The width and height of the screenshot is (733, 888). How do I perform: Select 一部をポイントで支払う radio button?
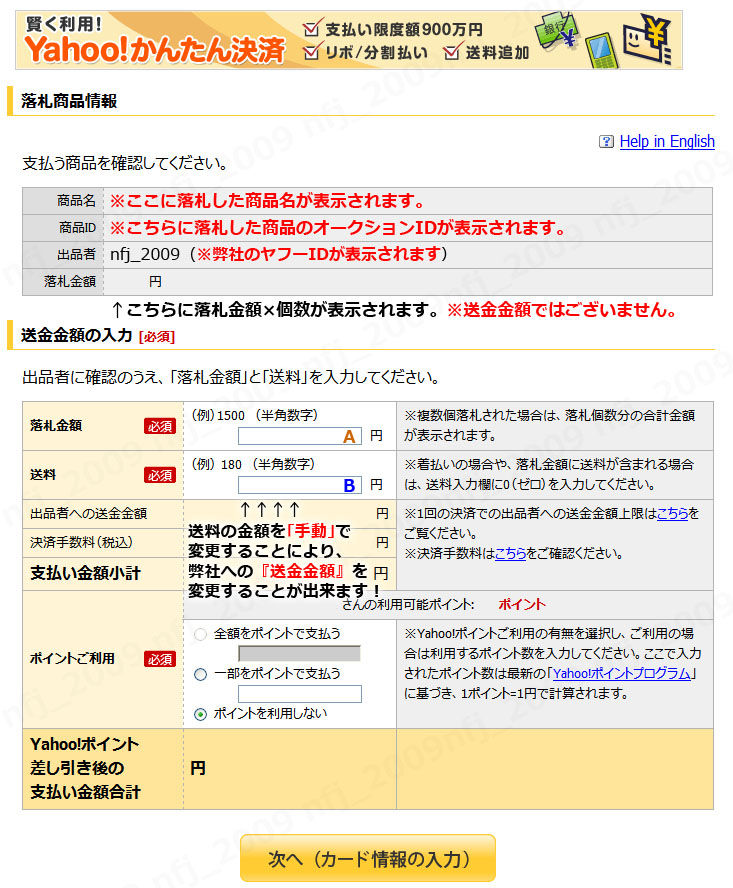tap(200, 674)
